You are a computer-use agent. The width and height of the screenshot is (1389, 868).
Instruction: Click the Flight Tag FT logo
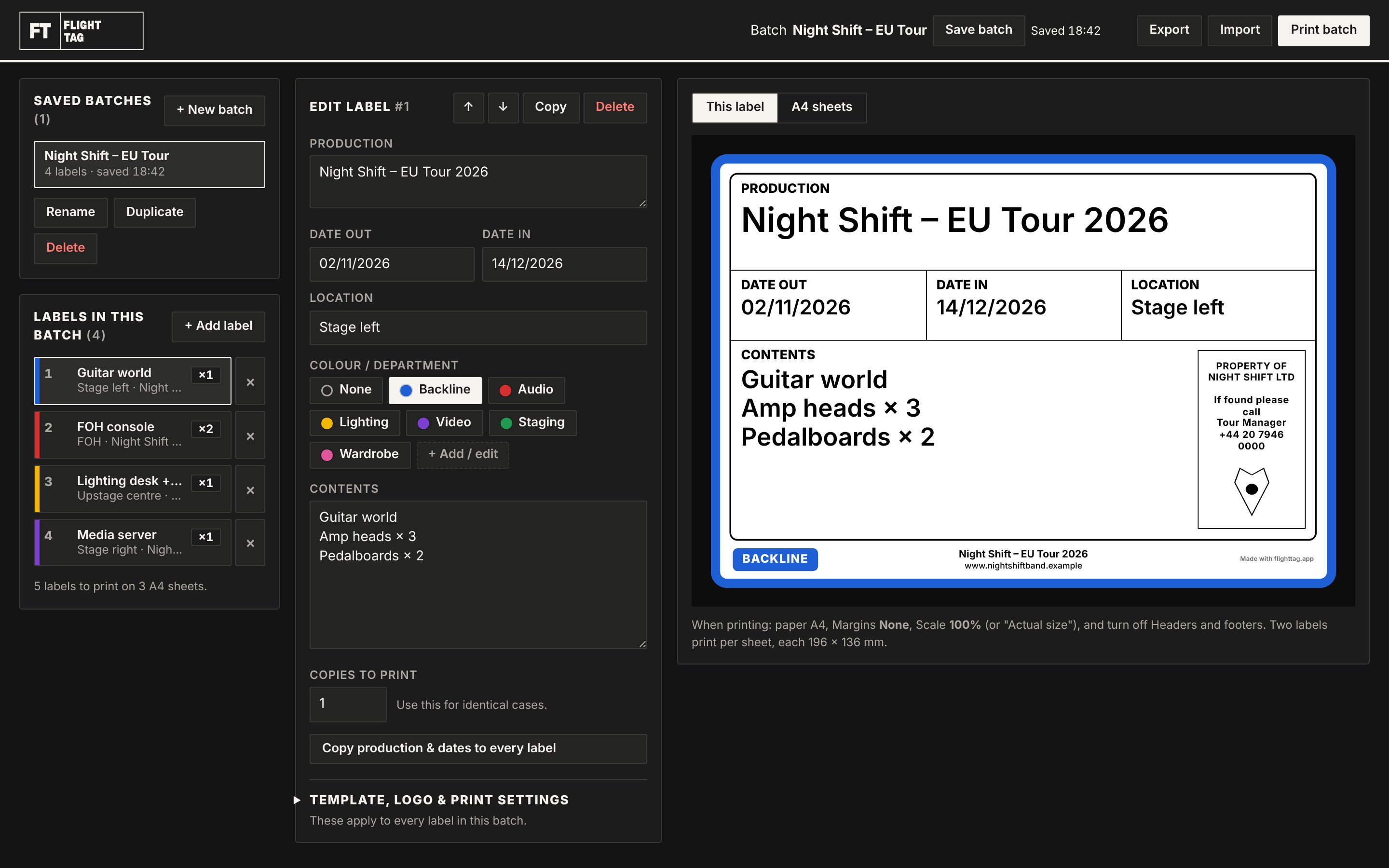(82, 31)
